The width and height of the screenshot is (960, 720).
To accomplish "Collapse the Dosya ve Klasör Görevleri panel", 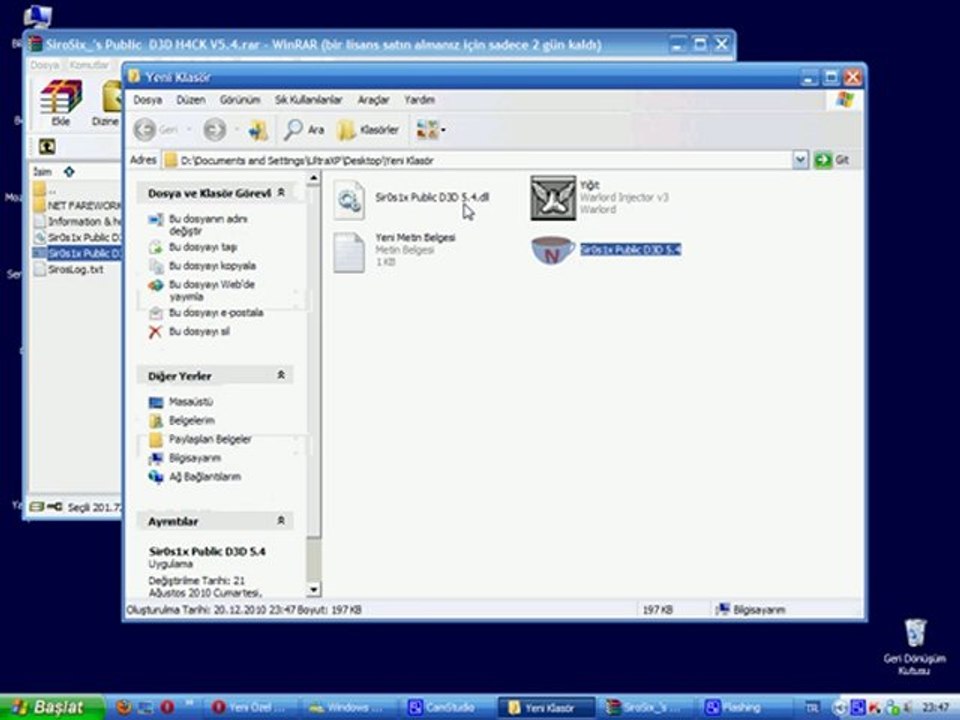I will 281,192.
